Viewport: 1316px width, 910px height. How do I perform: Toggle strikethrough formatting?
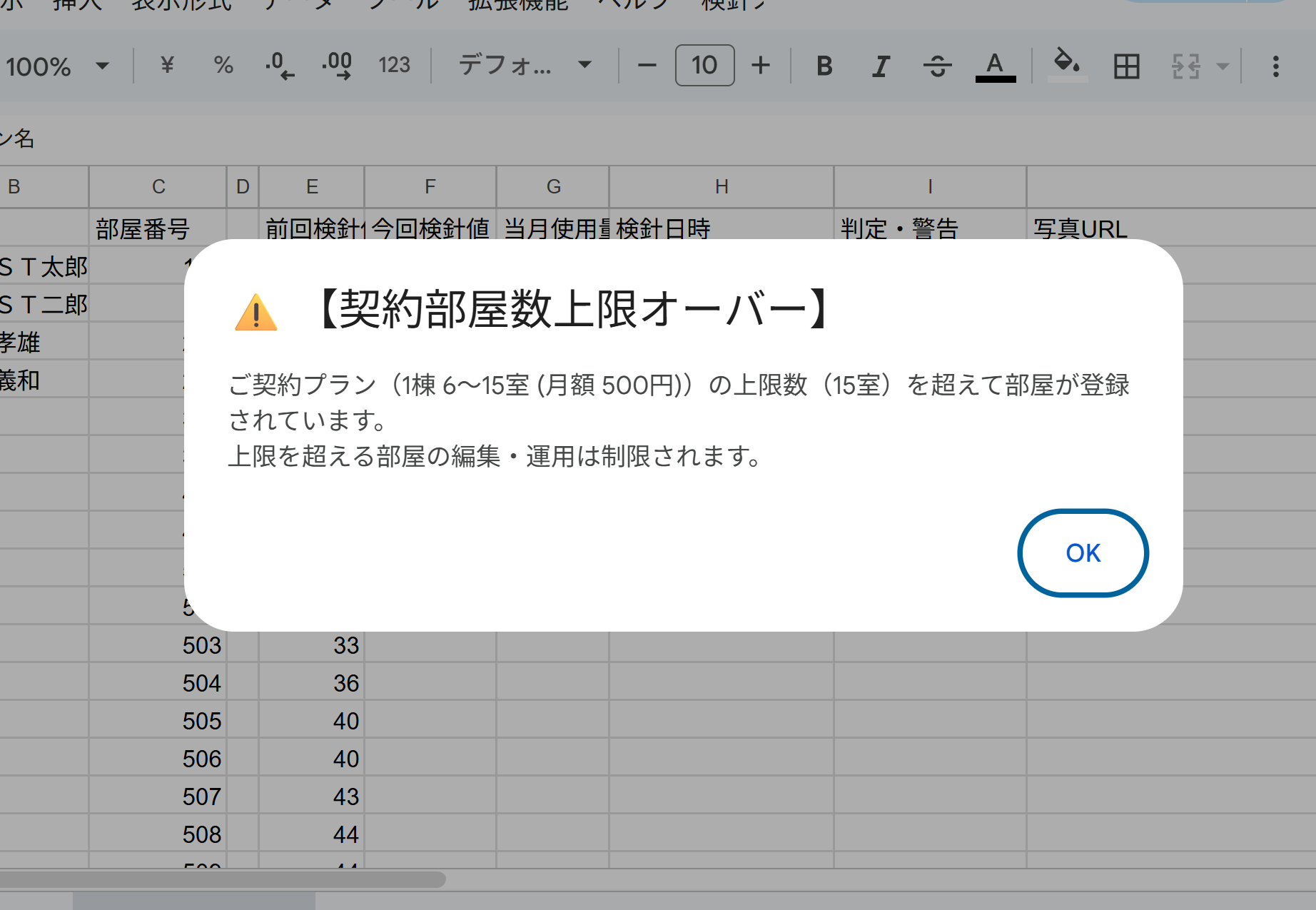[x=937, y=66]
